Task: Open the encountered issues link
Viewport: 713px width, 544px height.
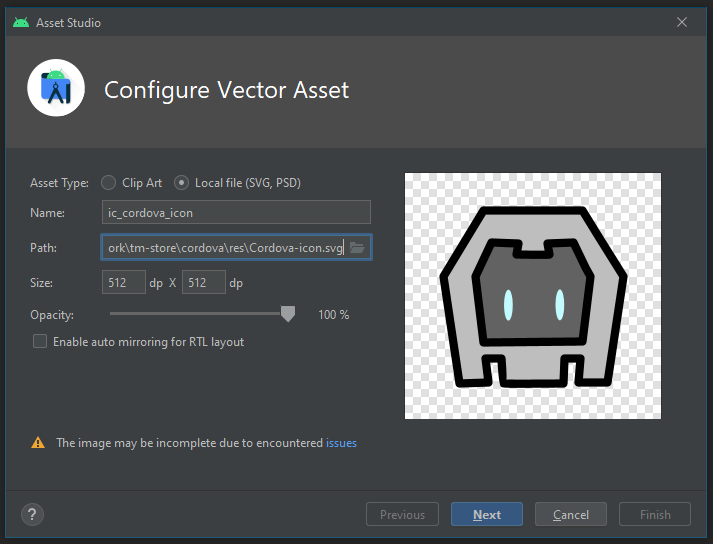Action: point(341,443)
